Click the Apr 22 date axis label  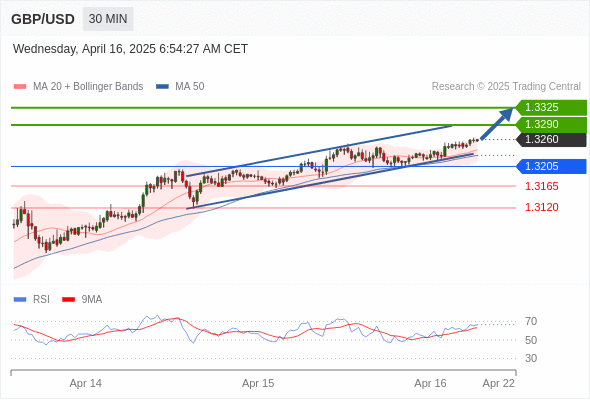[499, 383]
